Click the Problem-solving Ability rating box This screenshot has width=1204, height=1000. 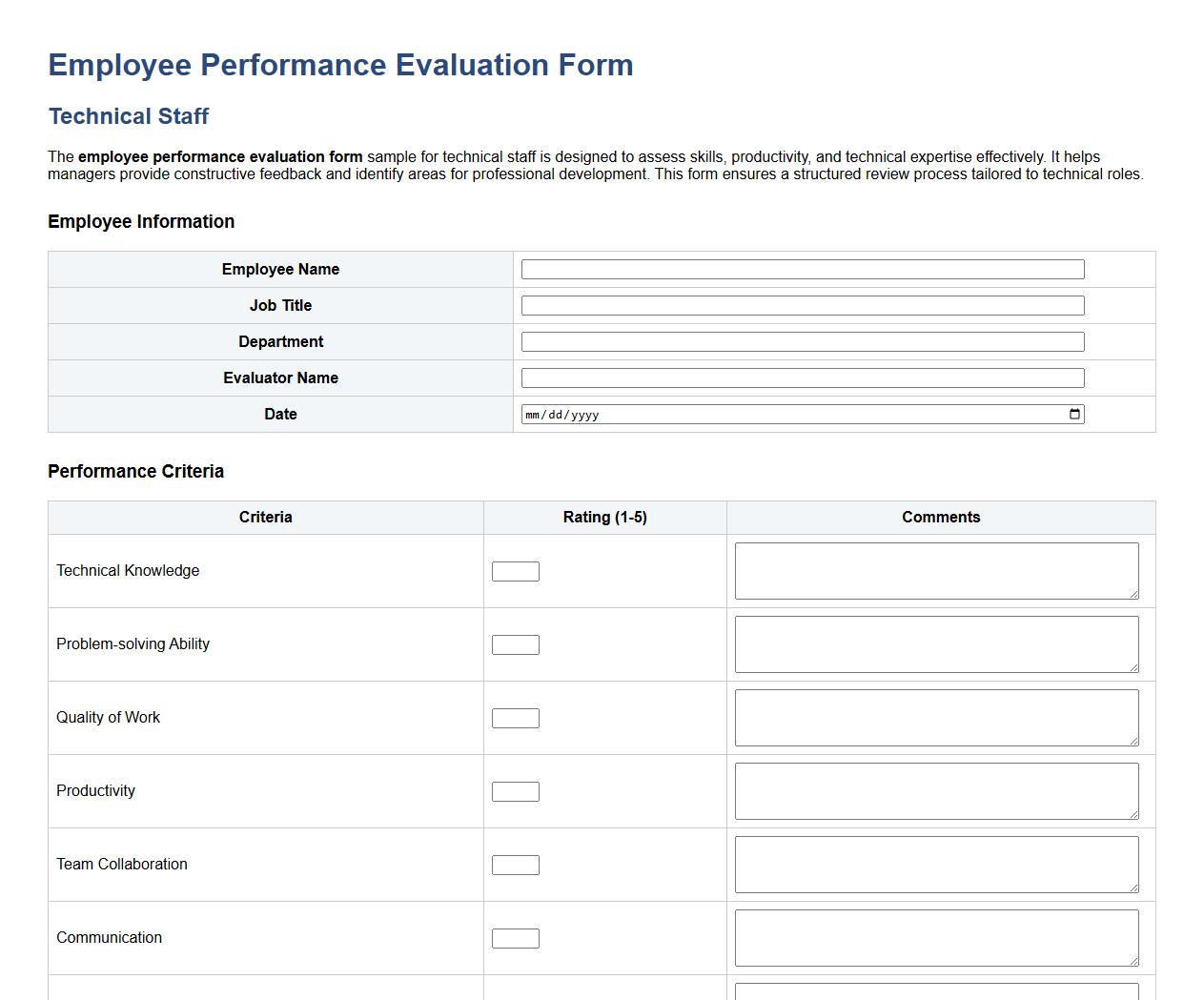(x=515, y=643)
